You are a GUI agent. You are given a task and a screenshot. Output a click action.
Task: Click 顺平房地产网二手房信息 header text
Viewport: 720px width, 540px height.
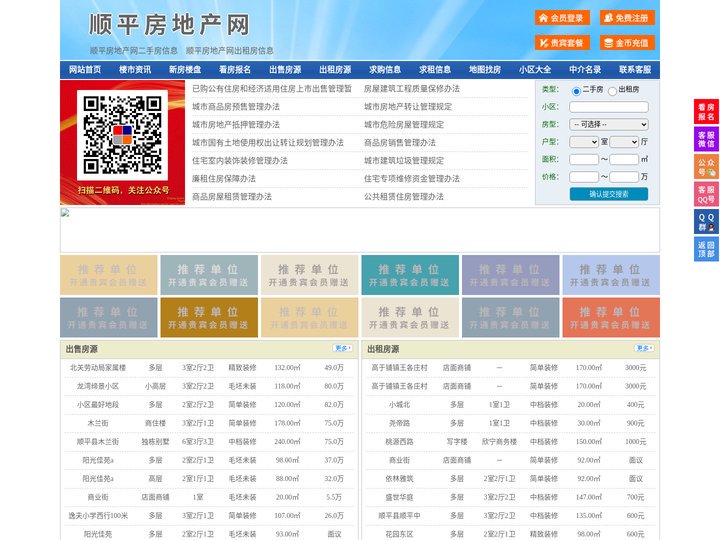134,51
